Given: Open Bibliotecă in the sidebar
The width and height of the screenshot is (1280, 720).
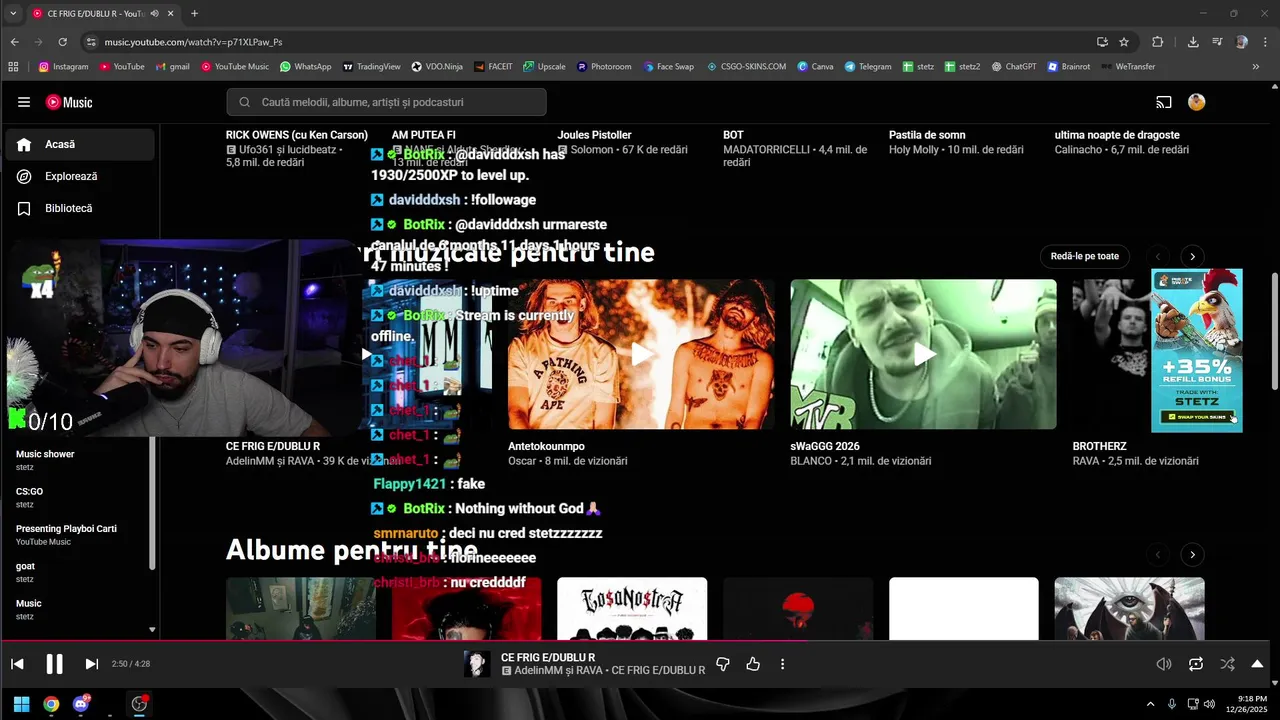Looking at the screenshot, I should pyautogui.click(x=80, y=208).
